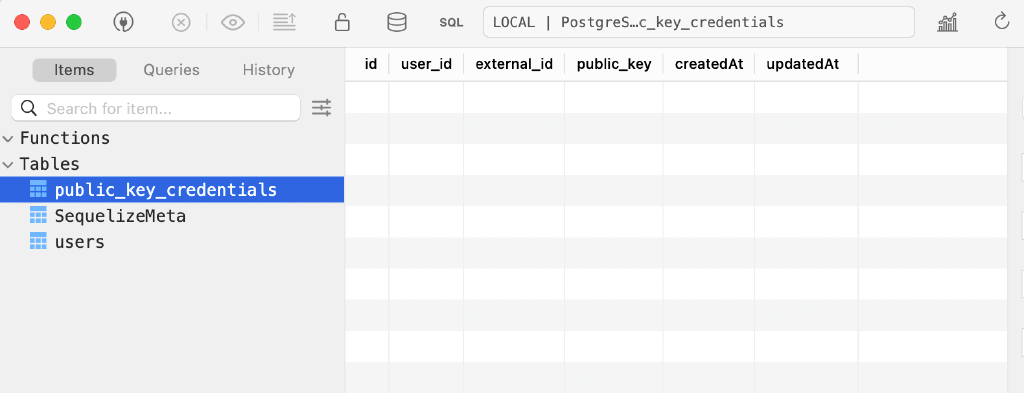Sort by the id column header
Image resolution: width=1024 pixels, height=393 pixels.
point(371,64)
